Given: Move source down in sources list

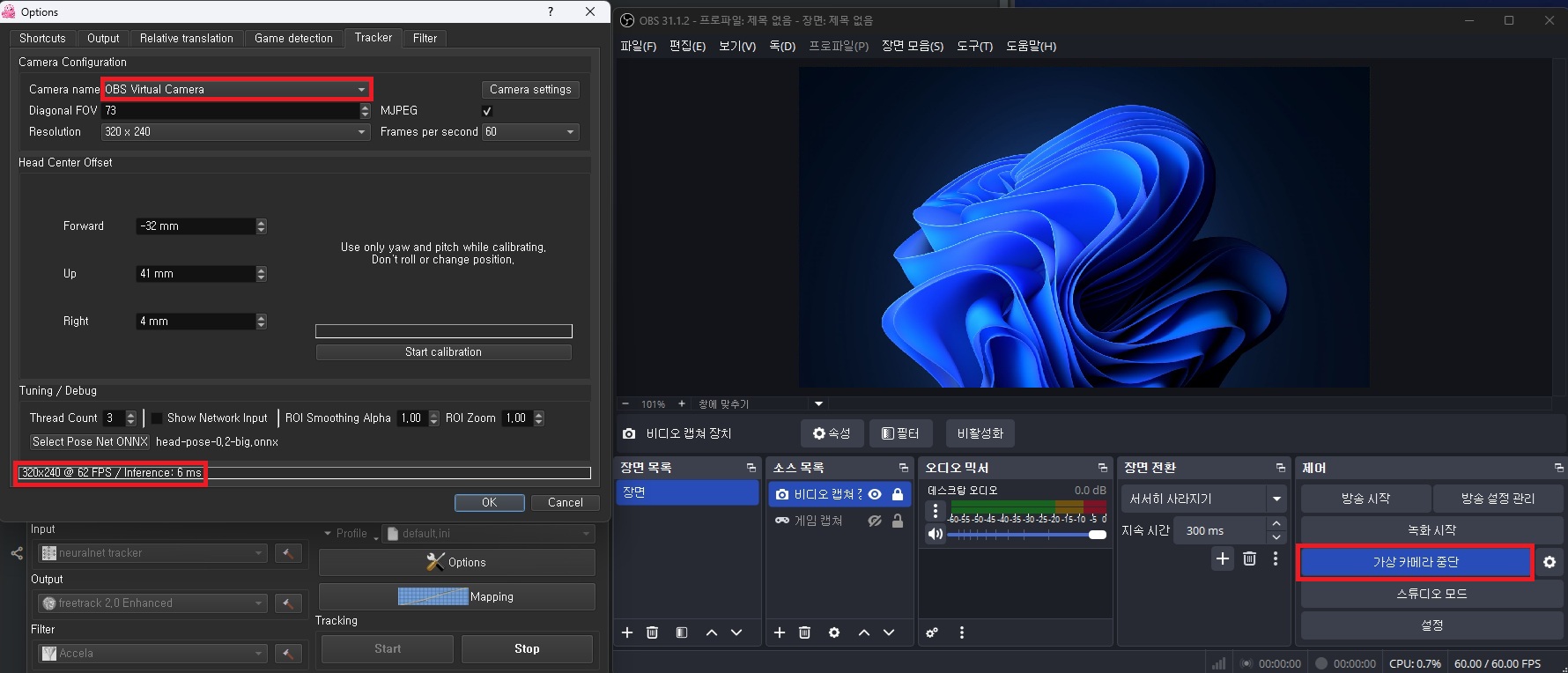Looking at the screenshot, I should (889, 632).
